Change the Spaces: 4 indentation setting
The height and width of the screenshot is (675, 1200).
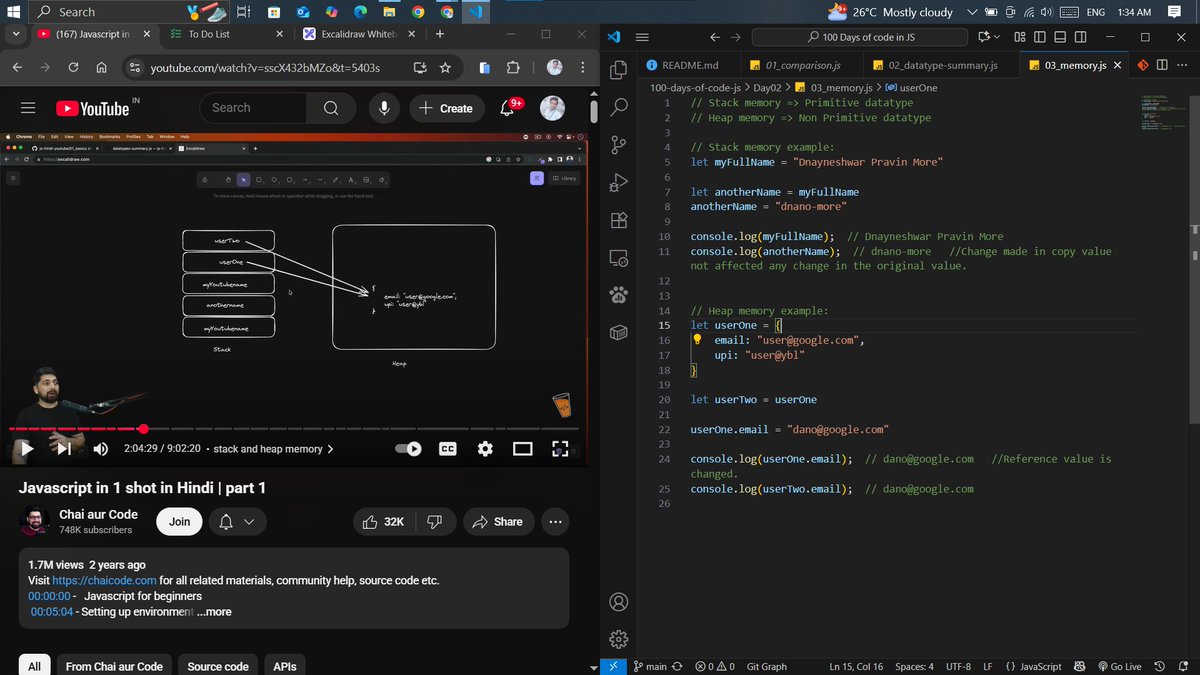click(914, 666)
